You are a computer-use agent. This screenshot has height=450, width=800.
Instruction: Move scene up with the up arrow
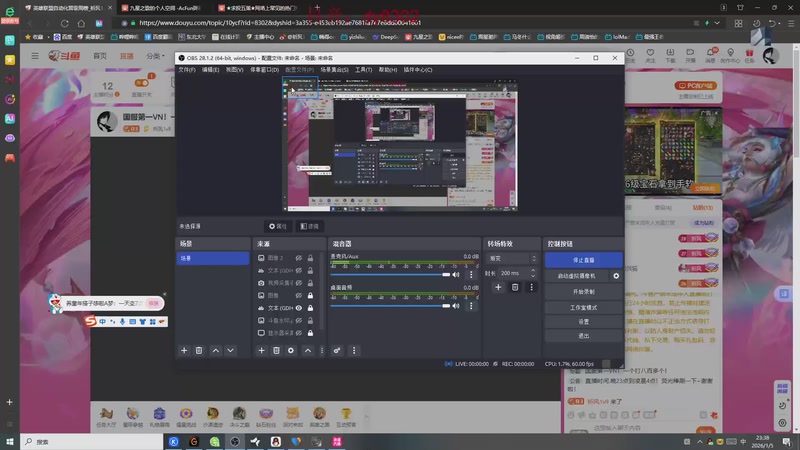coord(216,351)
